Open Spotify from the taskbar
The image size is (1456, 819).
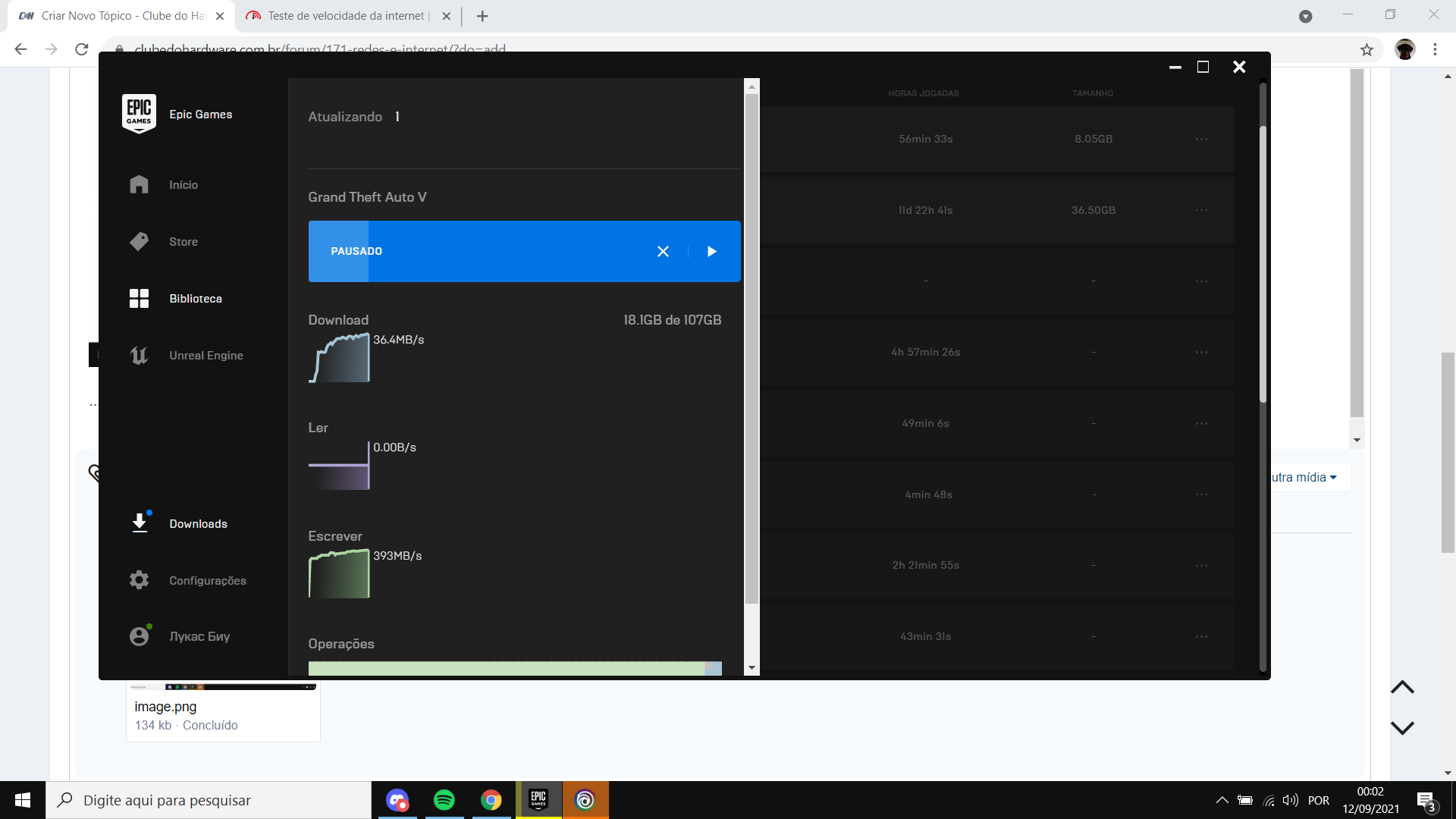click(x=444, y=800)
